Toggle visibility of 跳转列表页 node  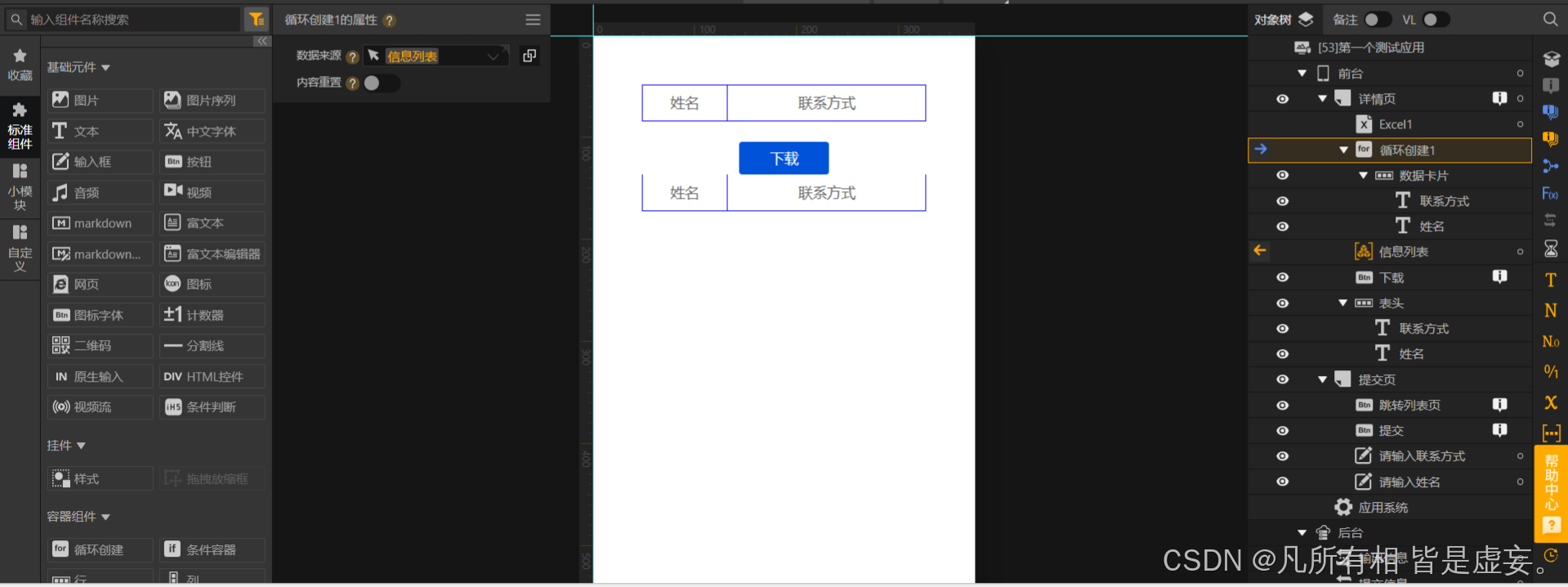tap(1282, 405)
